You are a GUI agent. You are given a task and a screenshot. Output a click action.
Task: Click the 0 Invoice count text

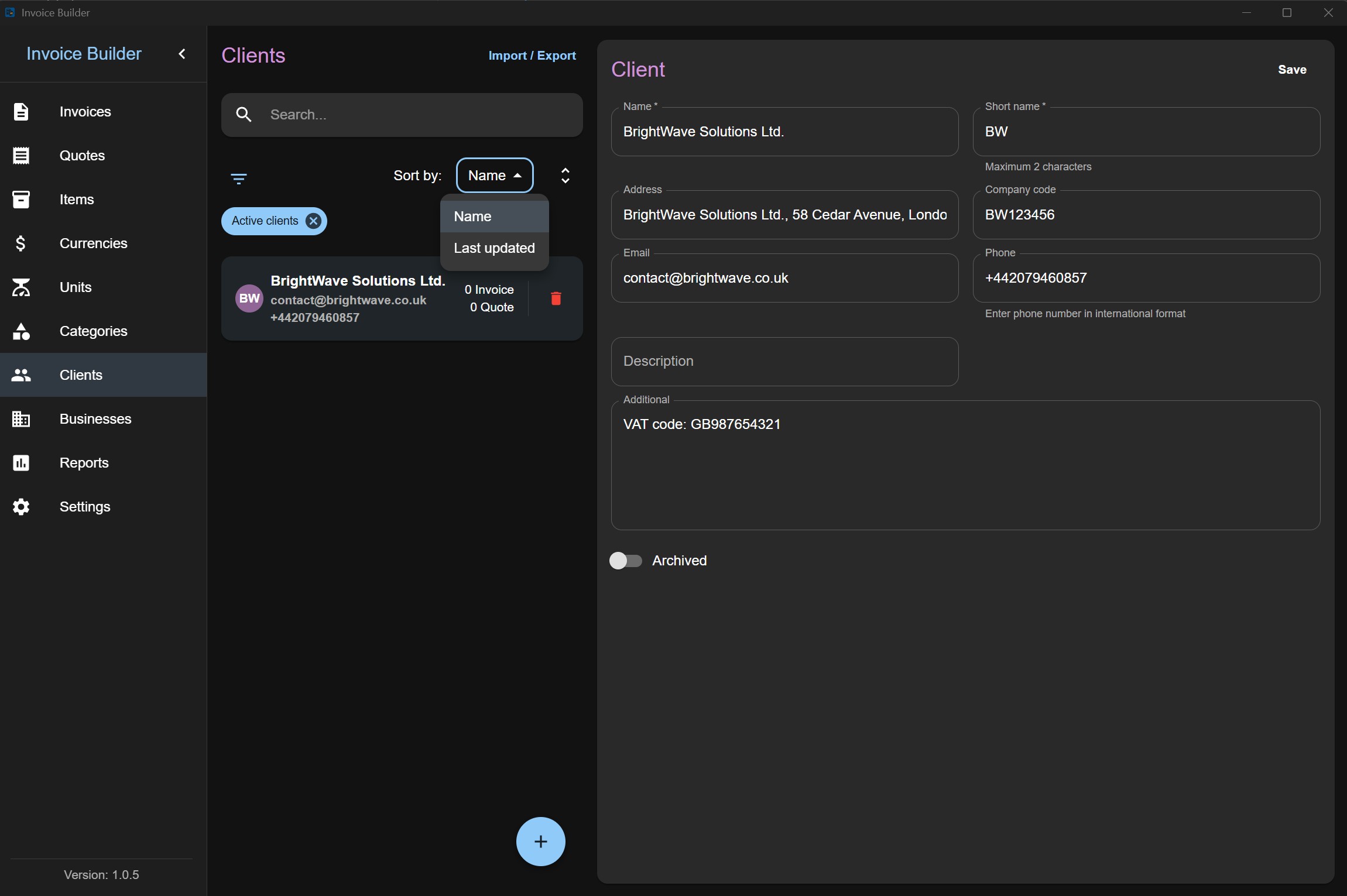[x=489, y=290]
